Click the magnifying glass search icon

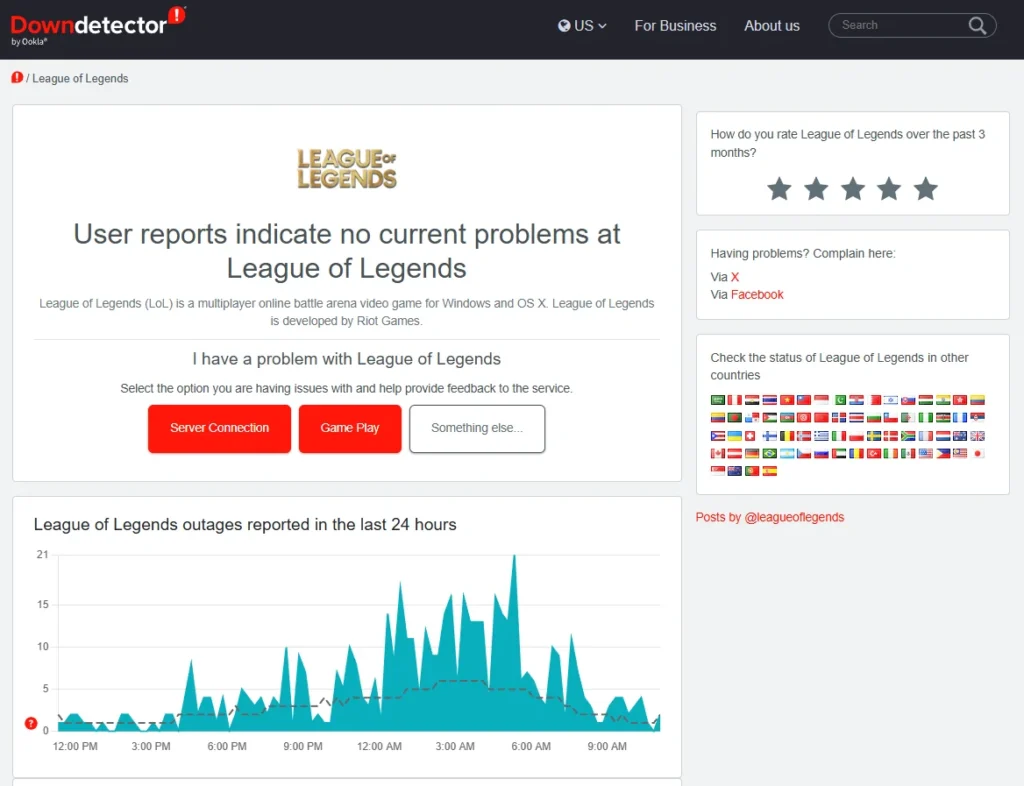coord(977,26)
